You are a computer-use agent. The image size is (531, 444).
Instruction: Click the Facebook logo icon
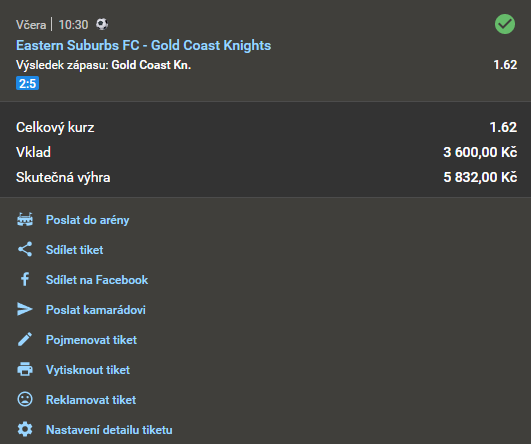[25, 279]
